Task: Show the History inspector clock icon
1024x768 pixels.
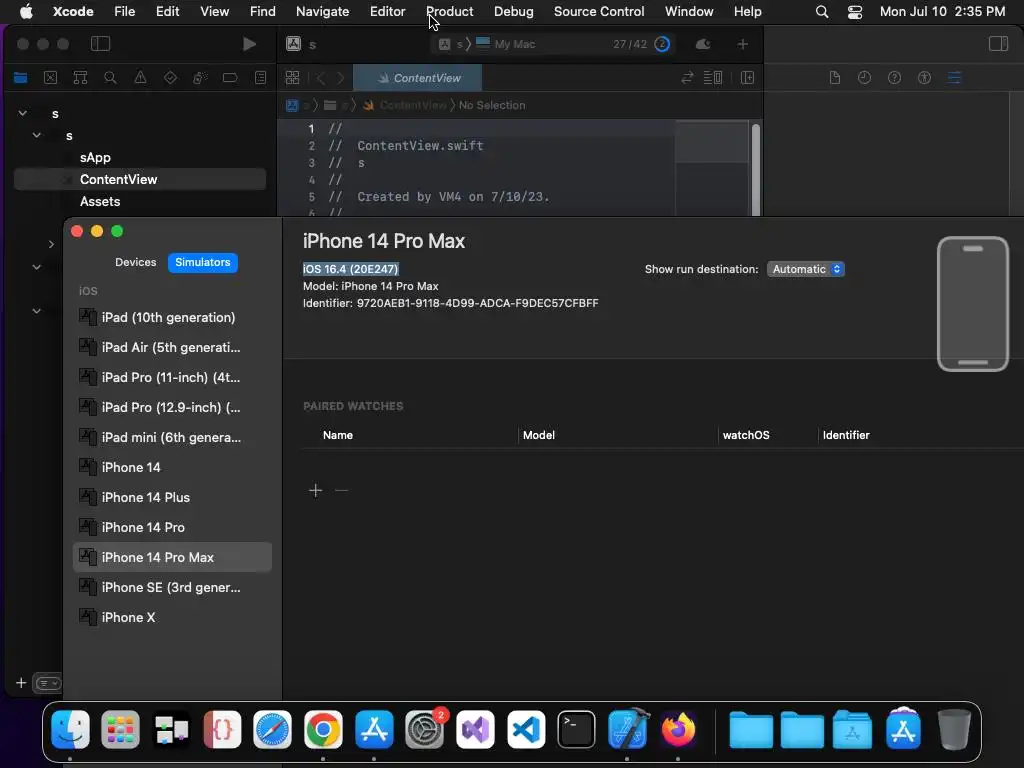Action: pyautogui.click(x=864, y=78)
